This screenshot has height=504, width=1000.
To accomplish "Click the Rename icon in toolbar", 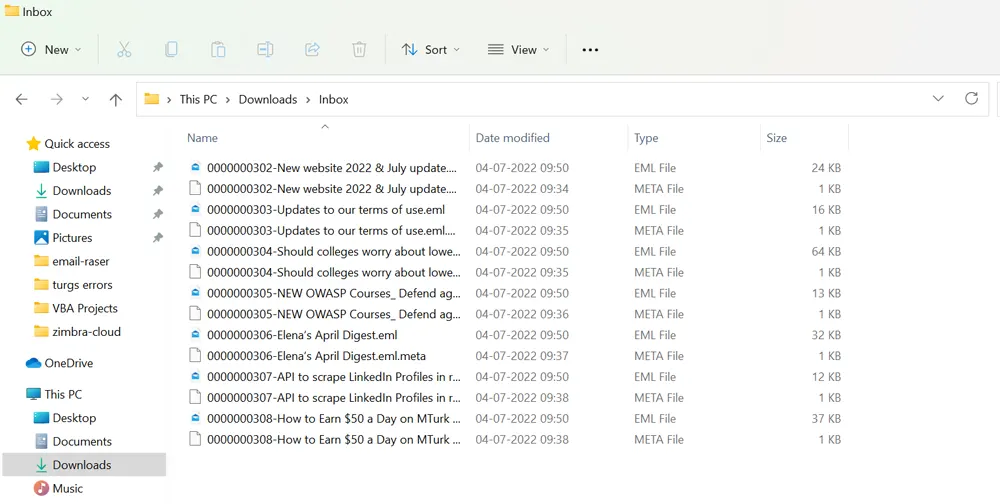I will (265, 49).
